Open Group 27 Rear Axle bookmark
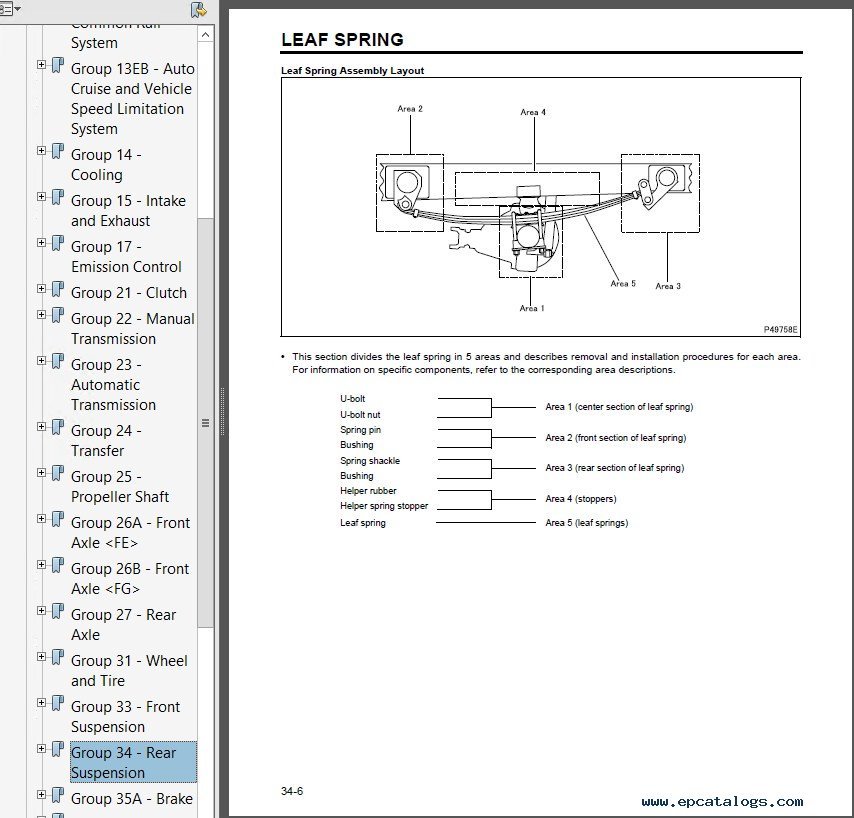Image resolution: width=854 pixels, height=818 pixels. [x=124, y=625]
